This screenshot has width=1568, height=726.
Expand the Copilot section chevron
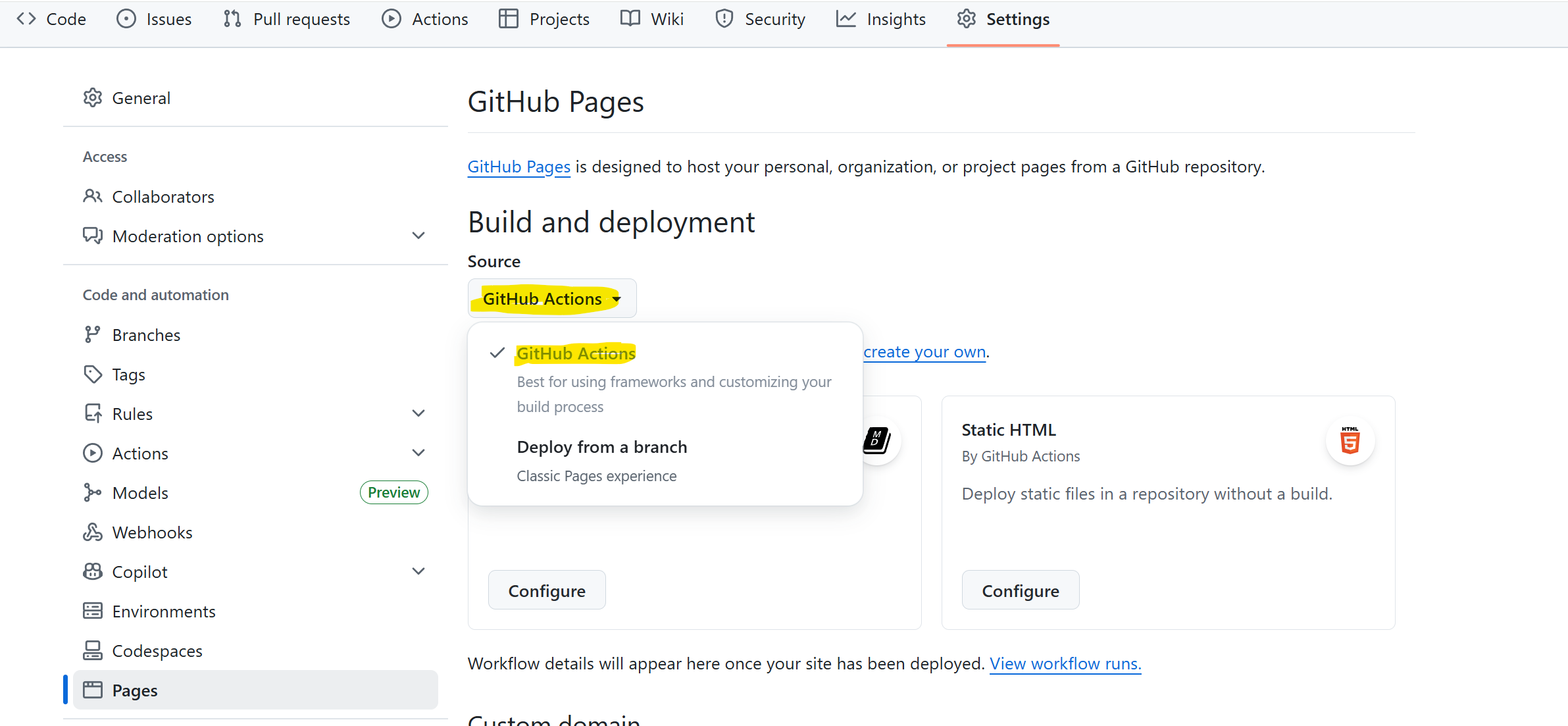[x=418, y=571]
